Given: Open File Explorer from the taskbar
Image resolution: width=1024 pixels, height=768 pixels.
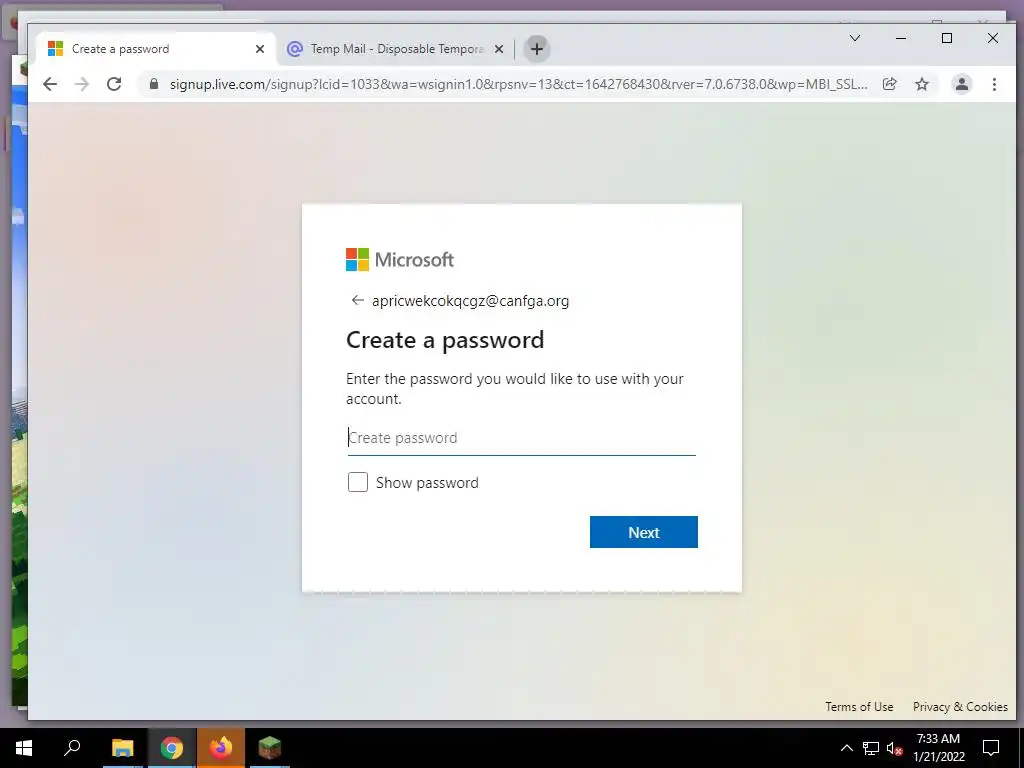Looking at the screenshot, I should click(x=122, y=748).
